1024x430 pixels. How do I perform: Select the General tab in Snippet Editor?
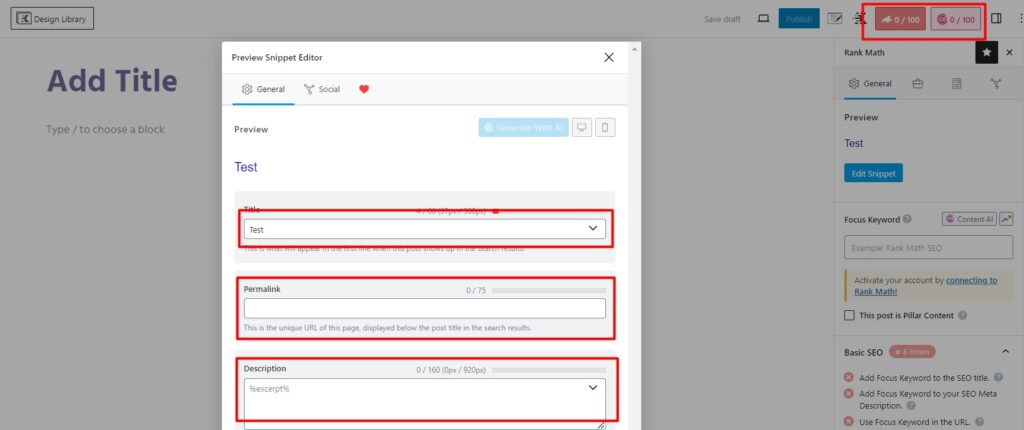coord(263,90)
